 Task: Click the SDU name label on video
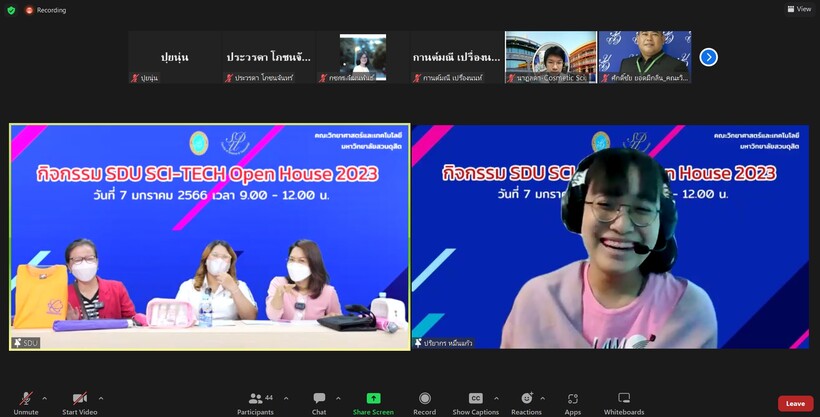click(x=26, y=343)
